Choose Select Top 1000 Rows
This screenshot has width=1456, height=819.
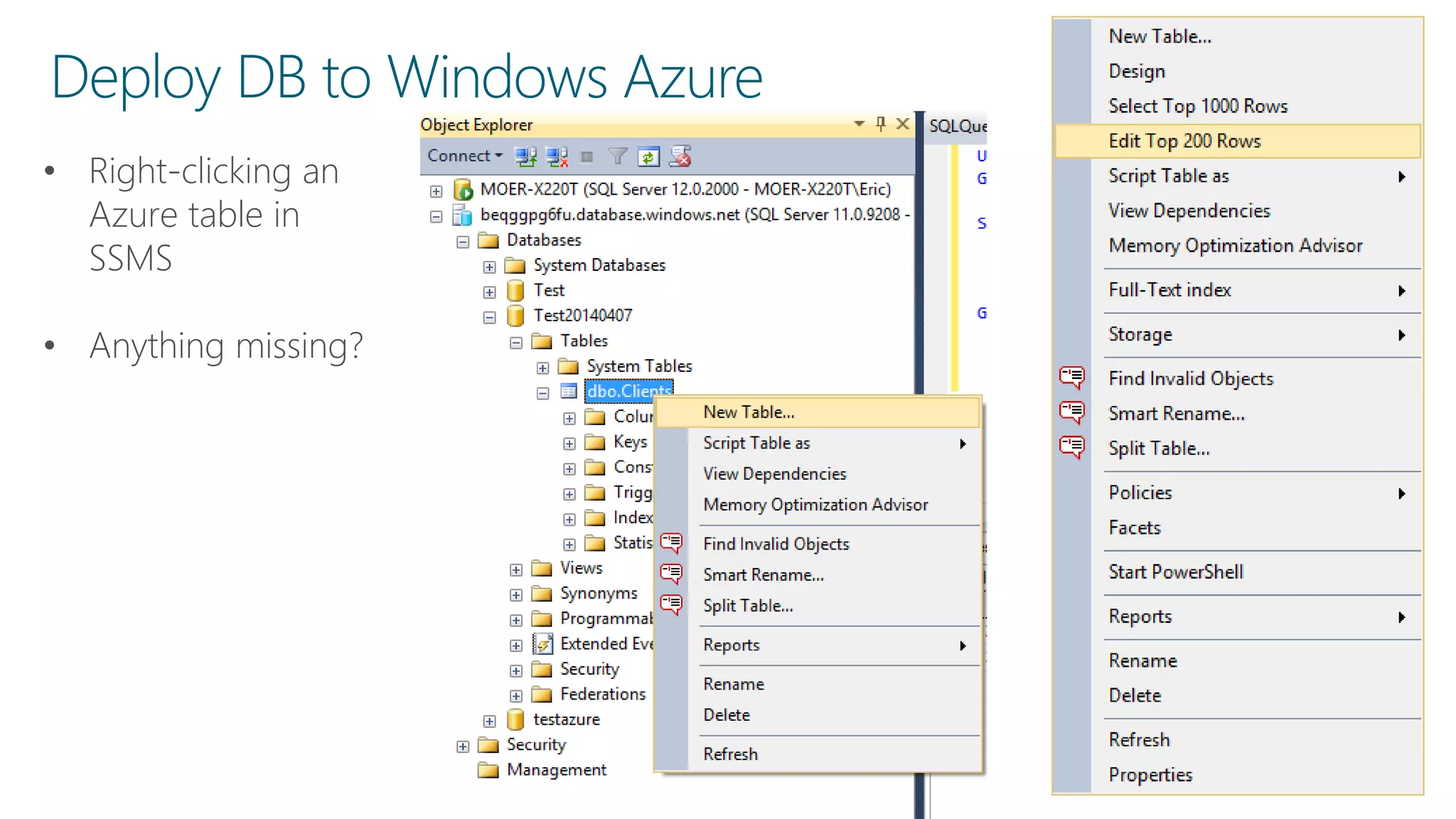[x=1238, y=106]
